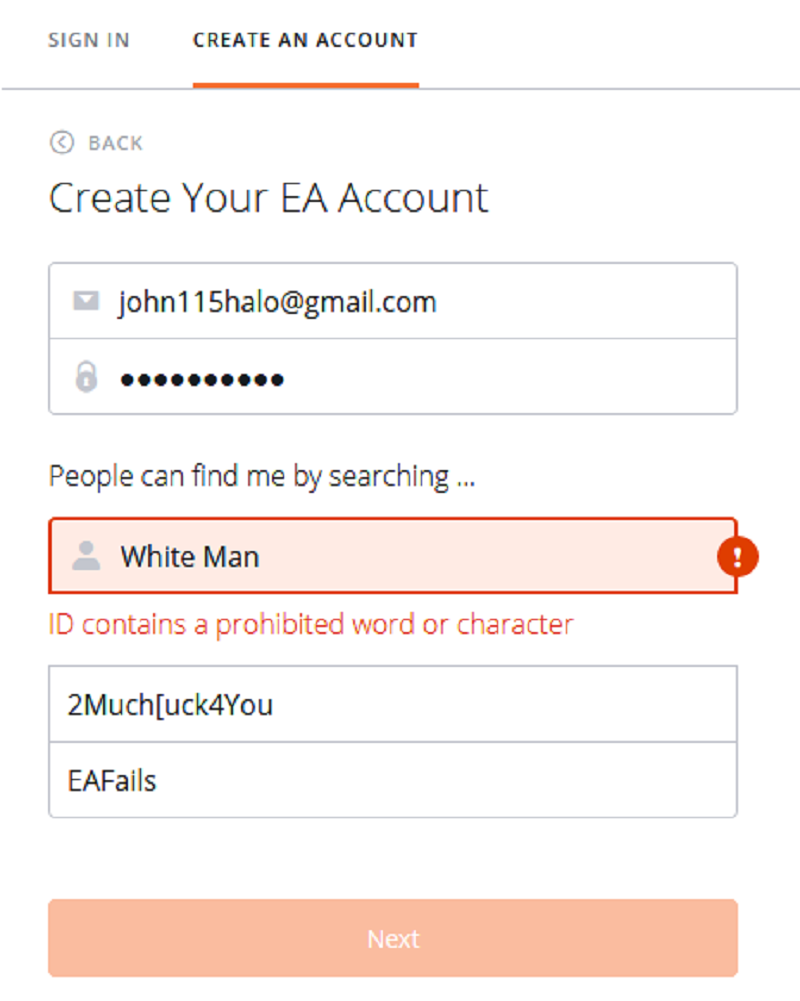Go back using the BACK text link
This screenshot has width=800, height=1001.
tap(116, 143)
